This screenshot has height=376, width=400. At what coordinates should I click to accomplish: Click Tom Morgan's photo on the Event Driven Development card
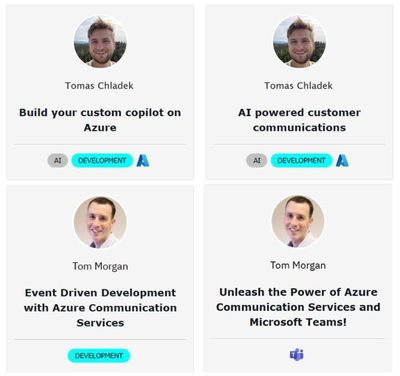click(x=100, y=223)
